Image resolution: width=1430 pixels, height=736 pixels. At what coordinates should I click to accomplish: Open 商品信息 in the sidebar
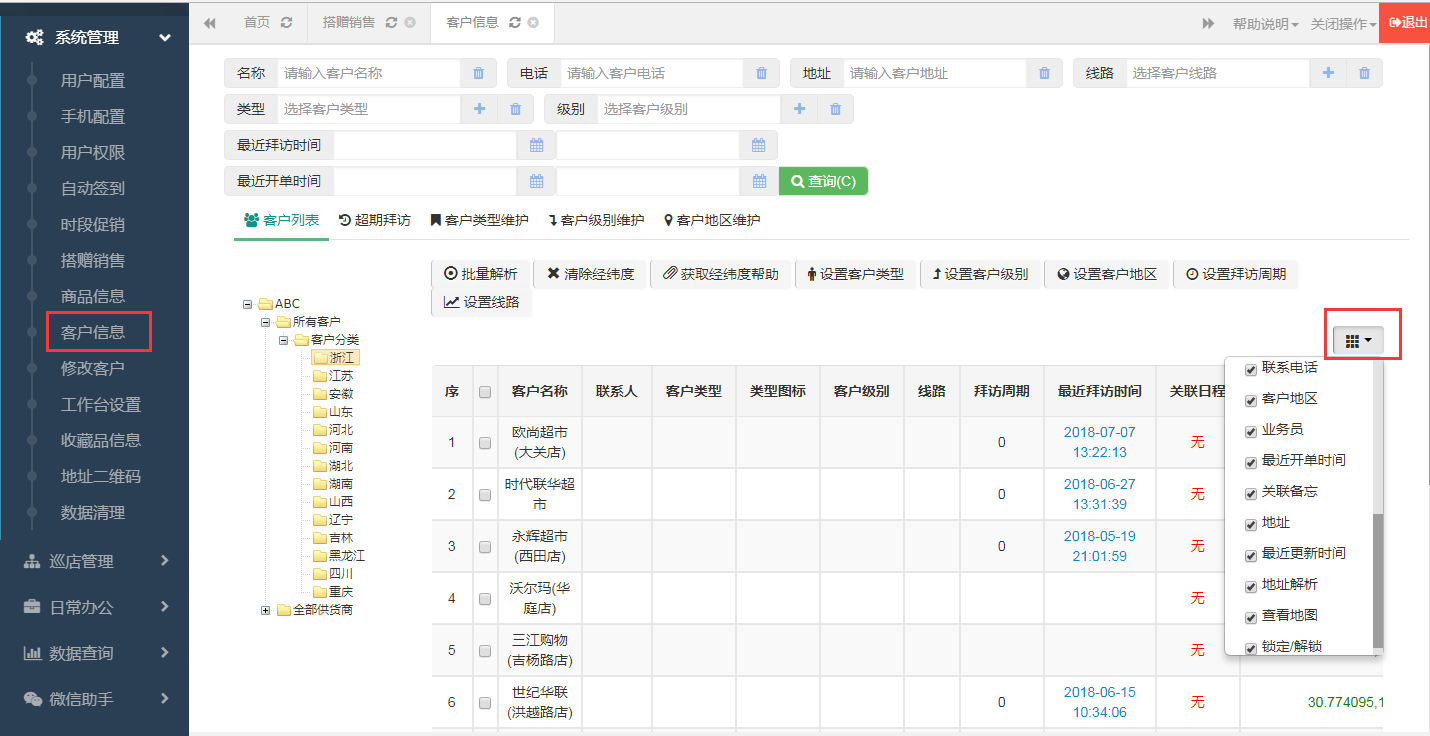point(93,297)
